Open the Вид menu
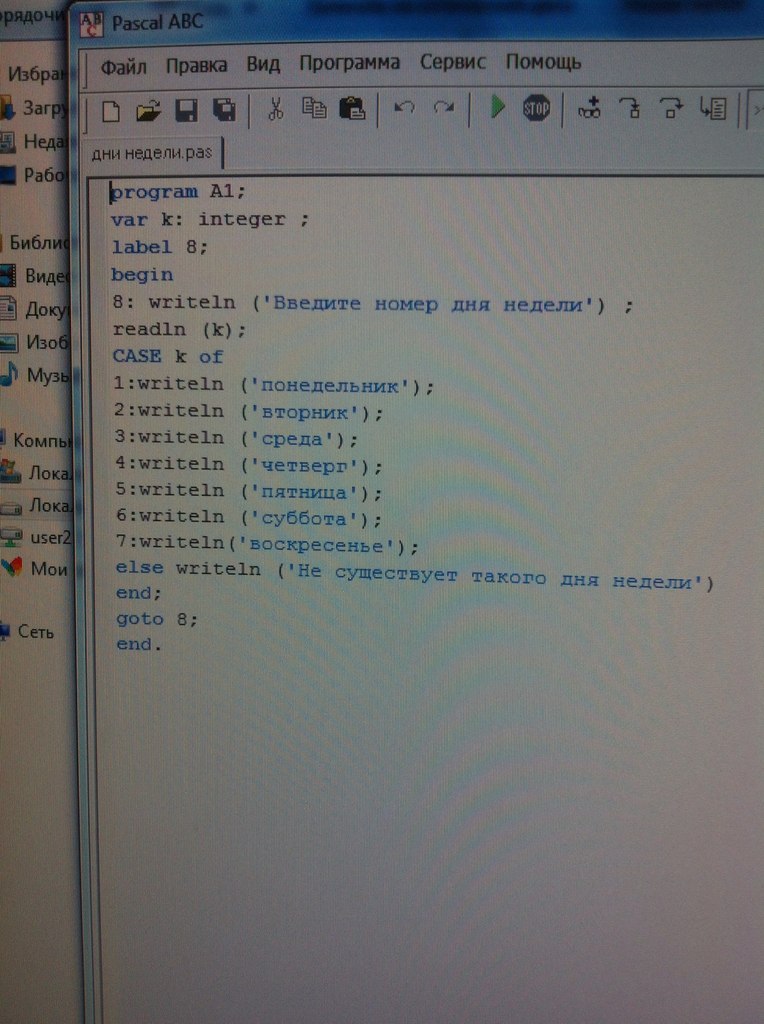 (263, 64)
